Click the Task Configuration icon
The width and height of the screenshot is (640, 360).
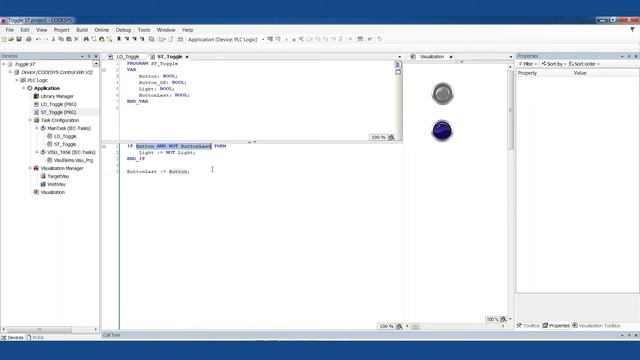(x=36, y=120)
